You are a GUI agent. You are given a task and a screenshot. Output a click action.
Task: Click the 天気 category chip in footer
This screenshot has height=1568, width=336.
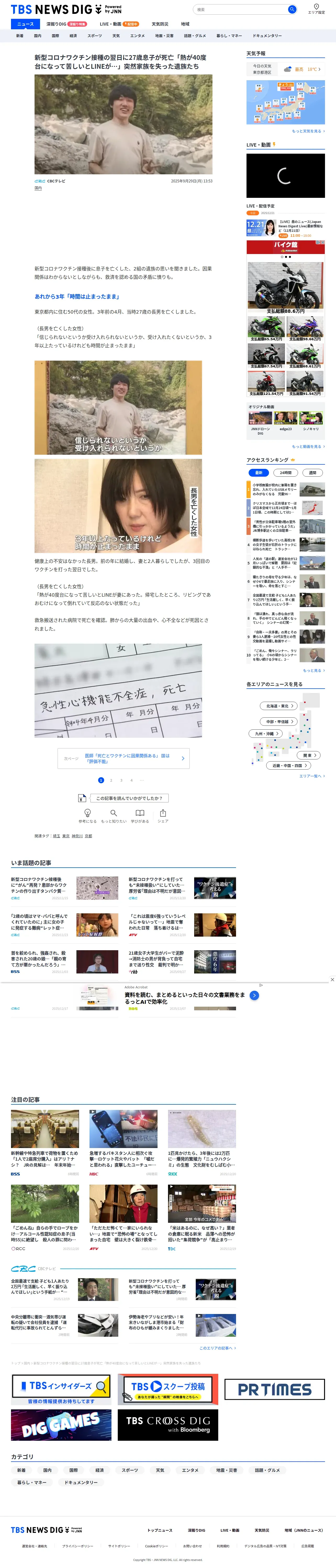pyautogui.click(x=160, y=1470)
